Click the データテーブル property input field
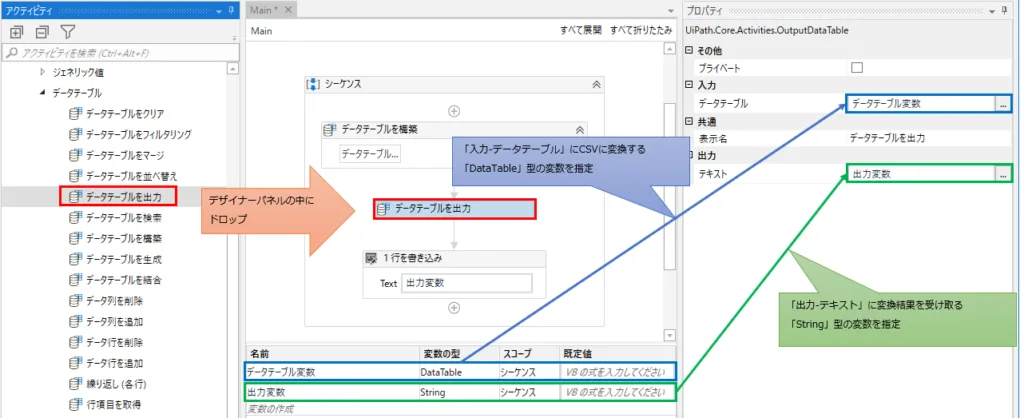The height and width of the screenshot is (418, 1024). 921,104
